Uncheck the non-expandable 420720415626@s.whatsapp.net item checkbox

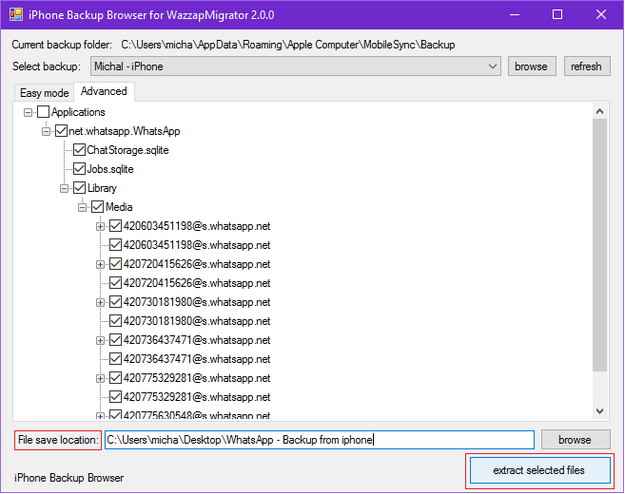tap(116, 283)
